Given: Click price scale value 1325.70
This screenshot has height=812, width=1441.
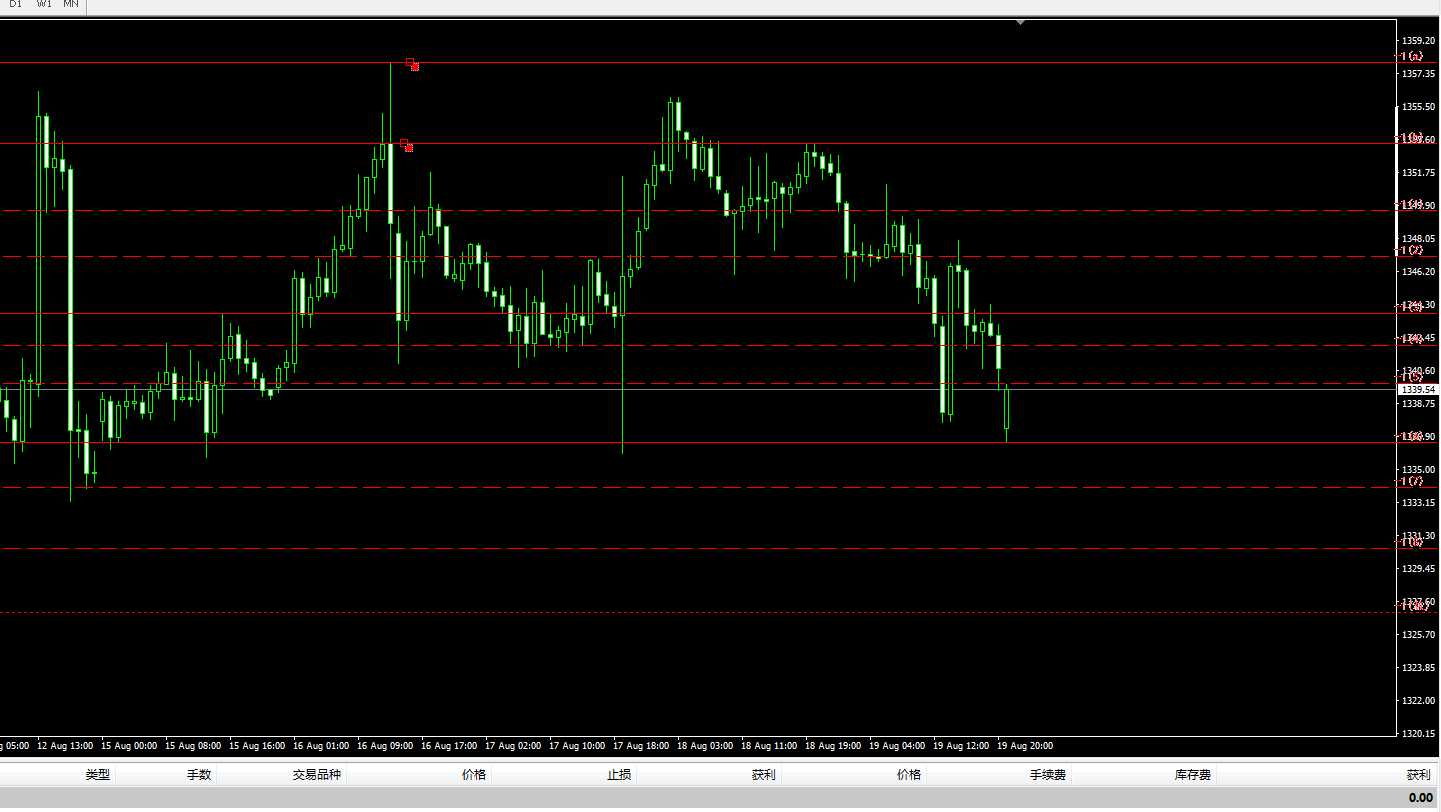Looking at the screenshot, I should [1419, 635].
